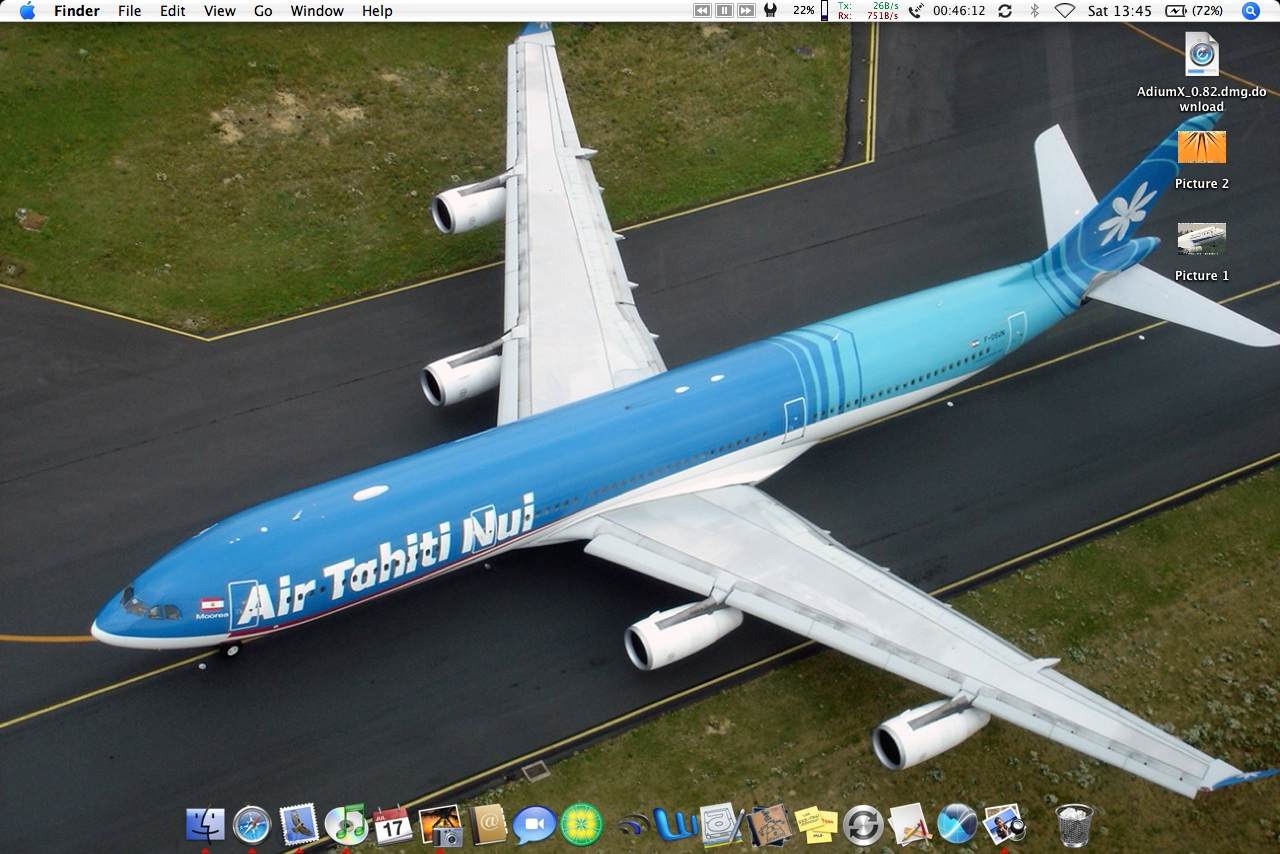This screenshot has width=1280, height=854.
Task: Open the battery status menu showing 72%
Action: pos(1195,11)
